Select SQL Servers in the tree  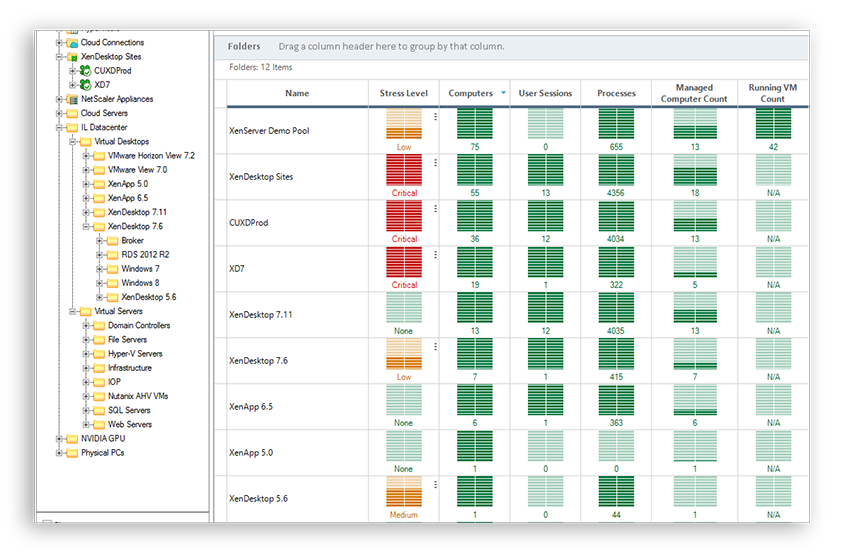[129, 411]
